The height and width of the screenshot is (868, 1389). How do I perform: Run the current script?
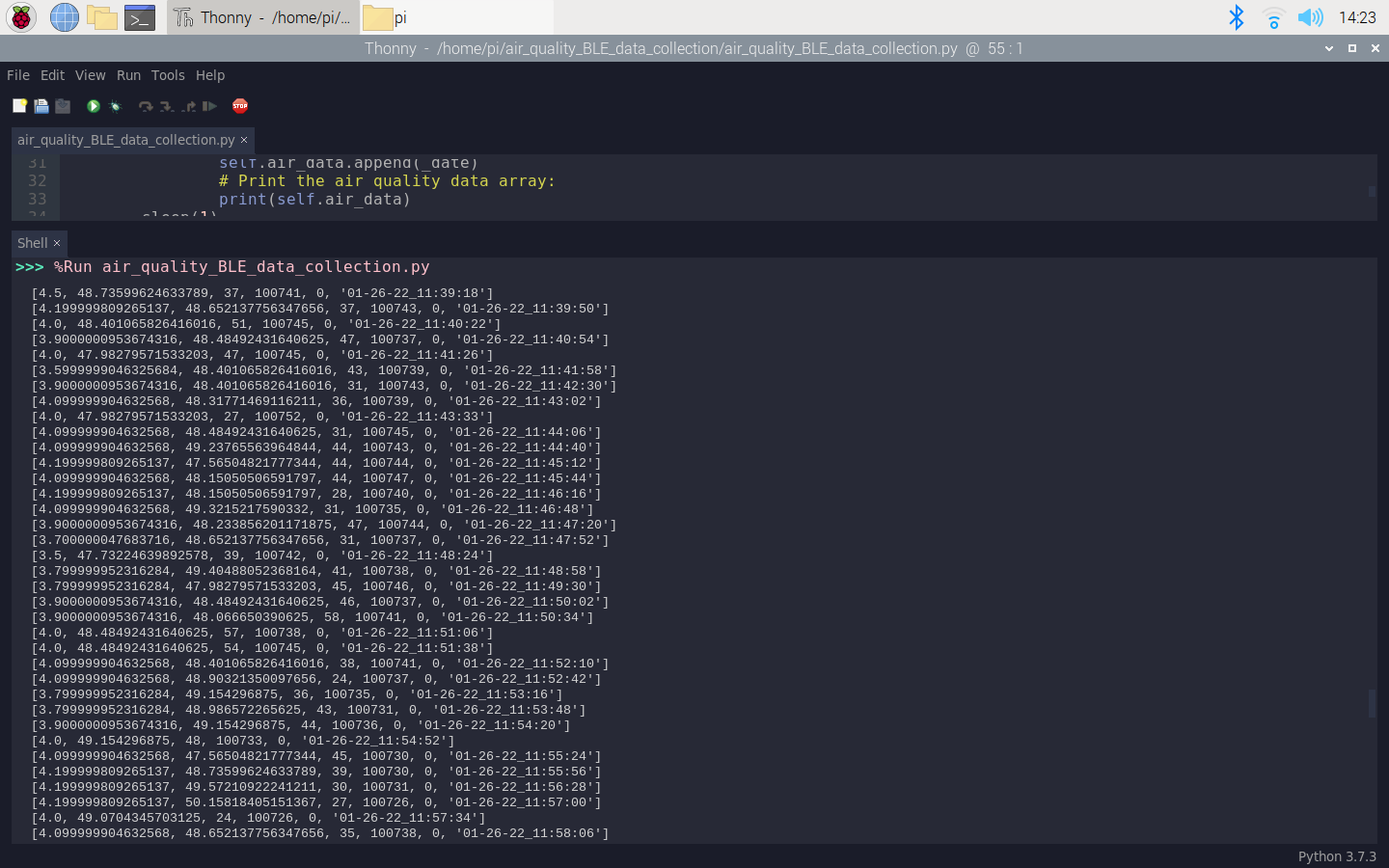[93, 106]
